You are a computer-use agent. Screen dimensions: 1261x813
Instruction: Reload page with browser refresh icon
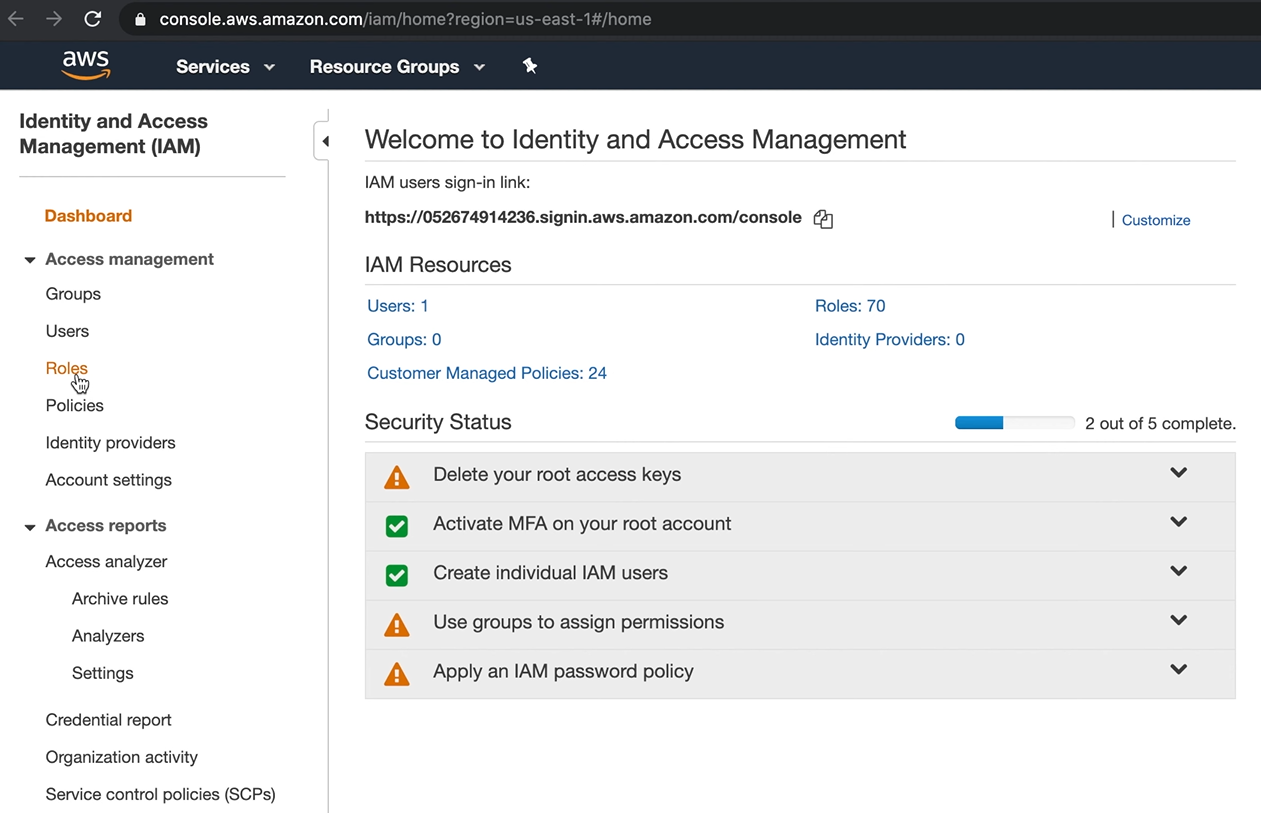(x=92, y=19)
